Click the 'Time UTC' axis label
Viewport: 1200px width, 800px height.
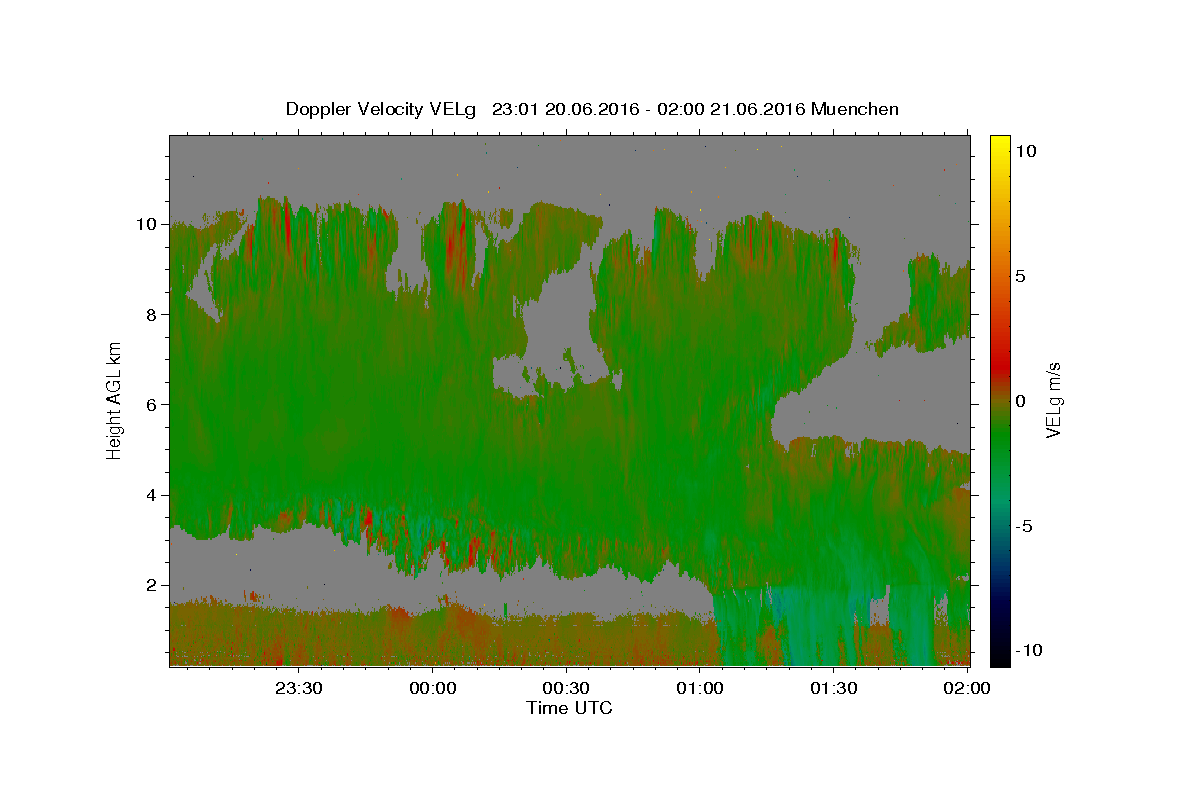coord(569,708)
